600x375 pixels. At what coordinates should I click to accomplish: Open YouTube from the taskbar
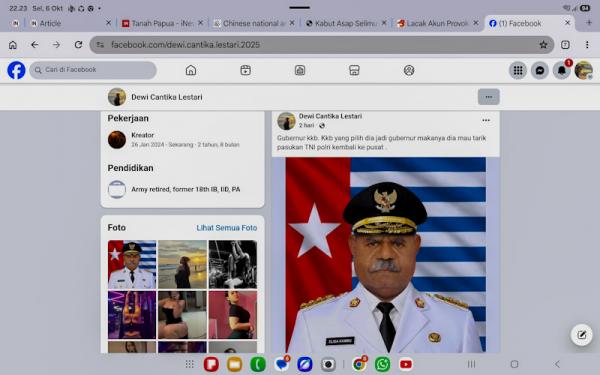(406, 364)
